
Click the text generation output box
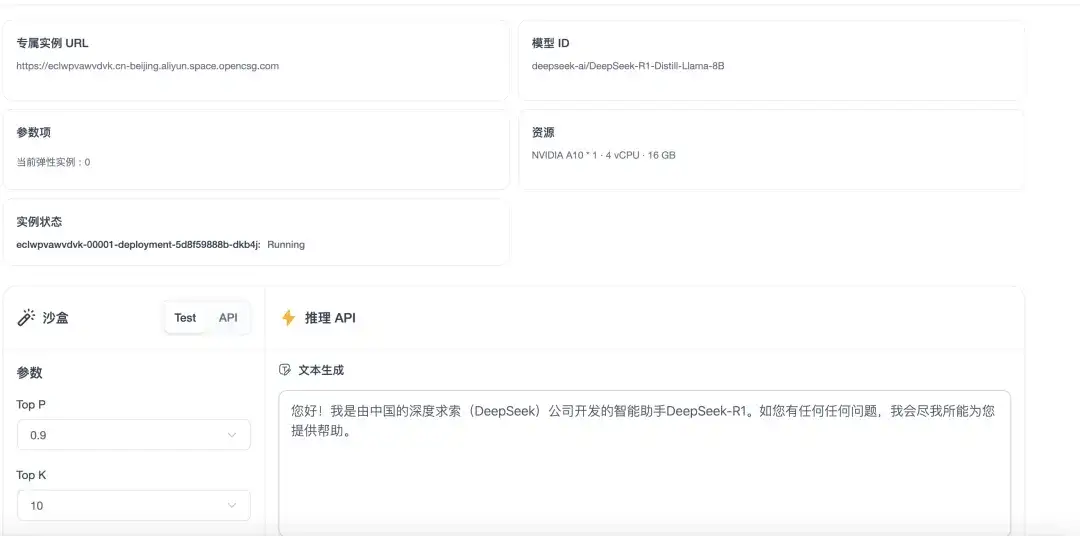(x=645, y=463)
